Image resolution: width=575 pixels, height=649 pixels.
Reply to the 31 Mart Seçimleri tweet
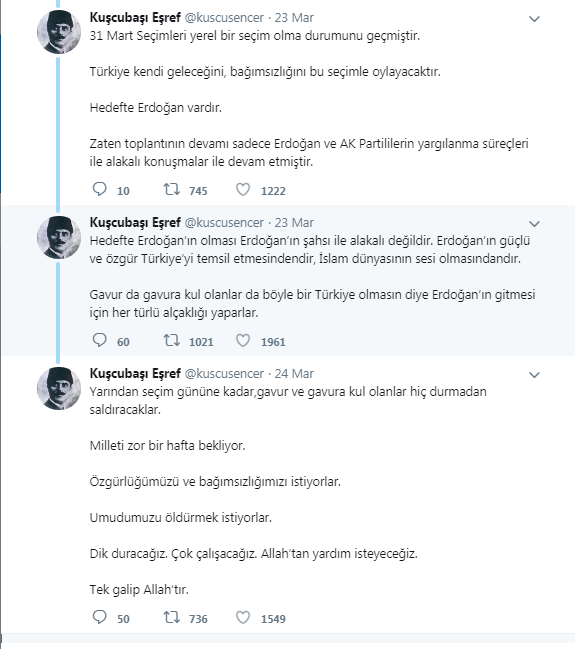tap(99, 189)
